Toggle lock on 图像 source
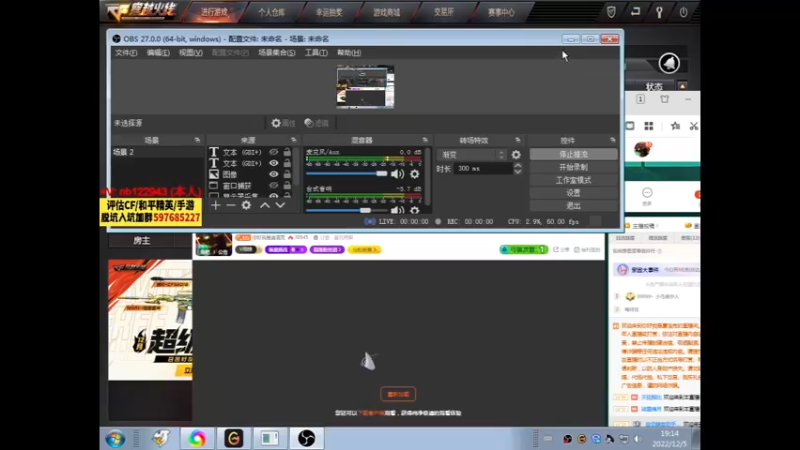 click(x=287, y=174)
